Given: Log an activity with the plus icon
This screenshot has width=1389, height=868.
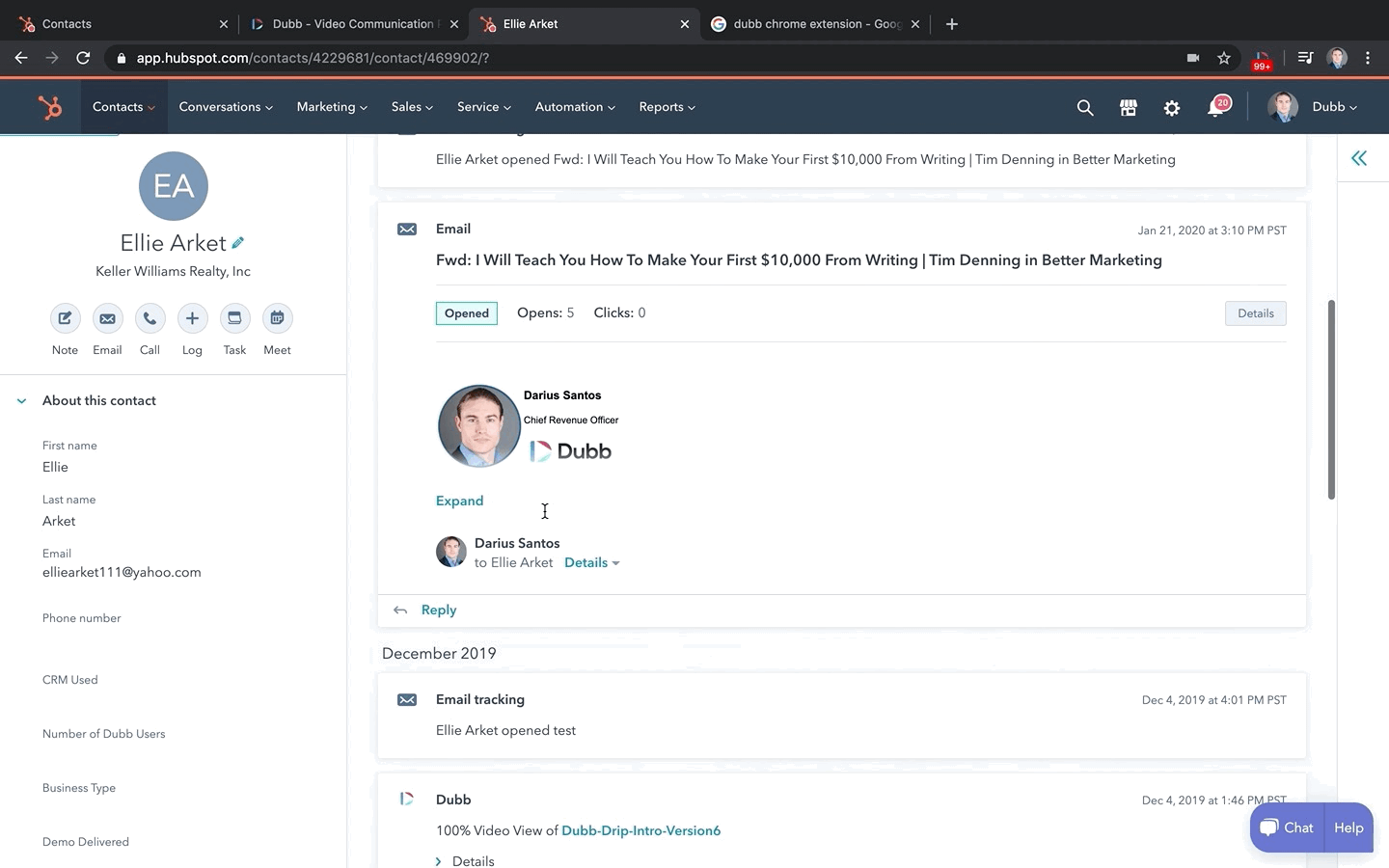Looking at the screenshot, I should pyautogui.click(x=192, y=318).
